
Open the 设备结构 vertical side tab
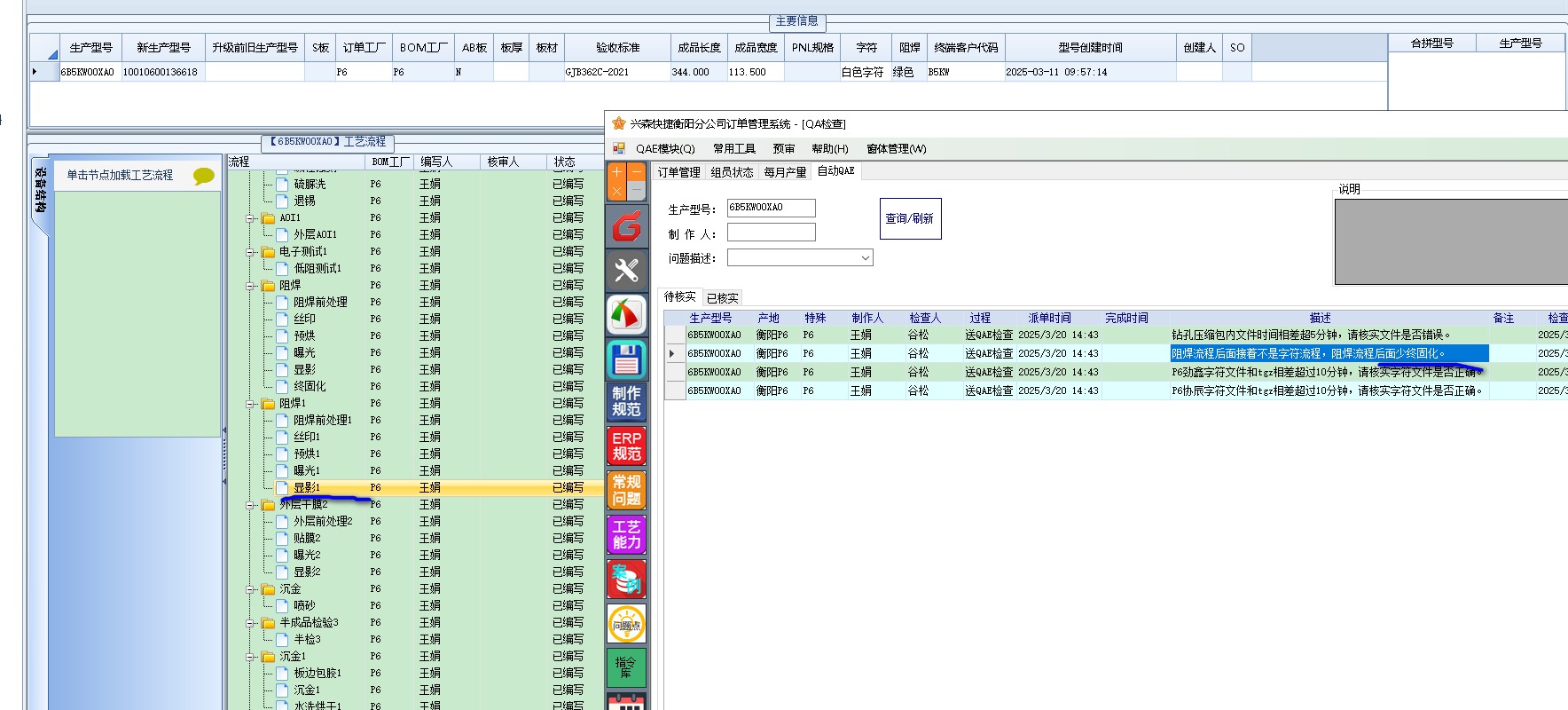40,190
